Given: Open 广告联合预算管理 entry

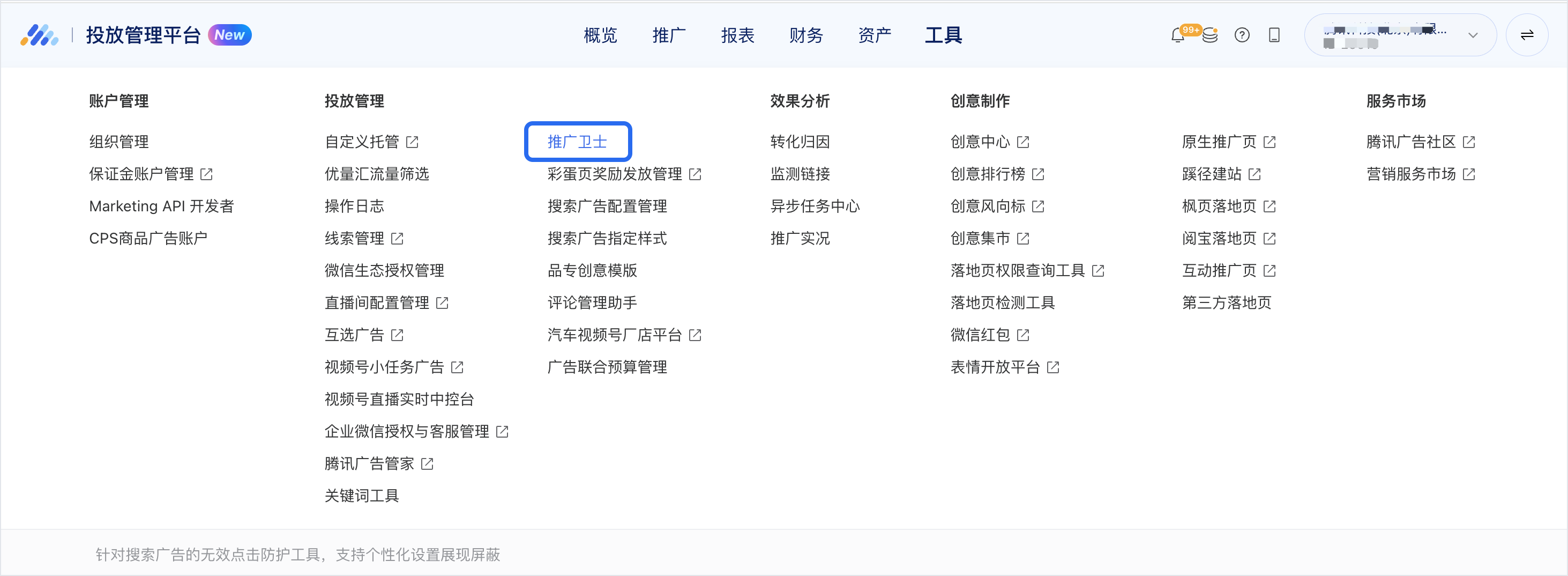Looking at the screenshot, I should 607,367.
